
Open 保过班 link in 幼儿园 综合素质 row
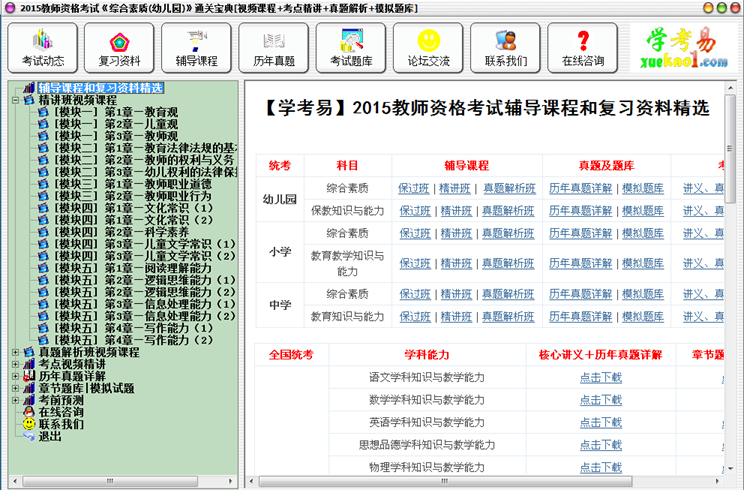pos(413,188)
